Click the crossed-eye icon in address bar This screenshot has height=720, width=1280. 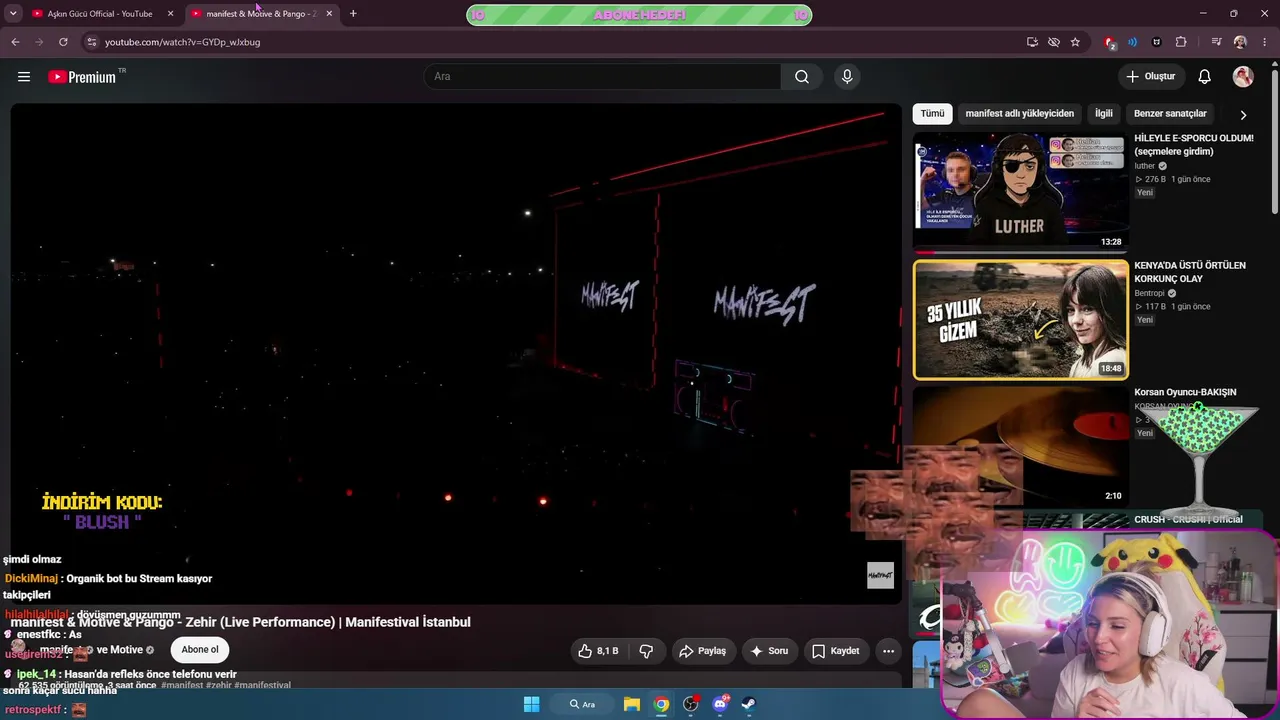(1054, 42)
